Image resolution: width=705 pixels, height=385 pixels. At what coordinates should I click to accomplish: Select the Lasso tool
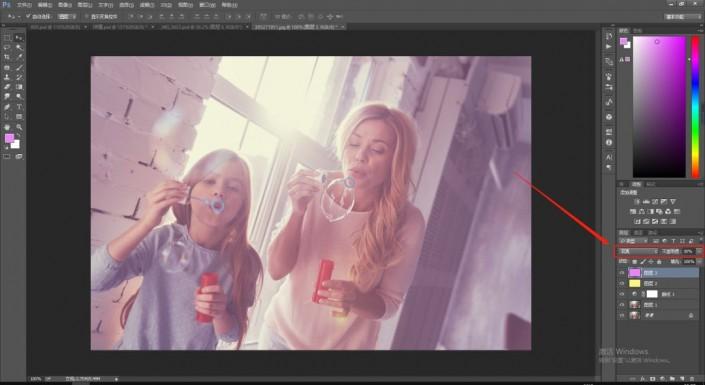coord(7,47)
